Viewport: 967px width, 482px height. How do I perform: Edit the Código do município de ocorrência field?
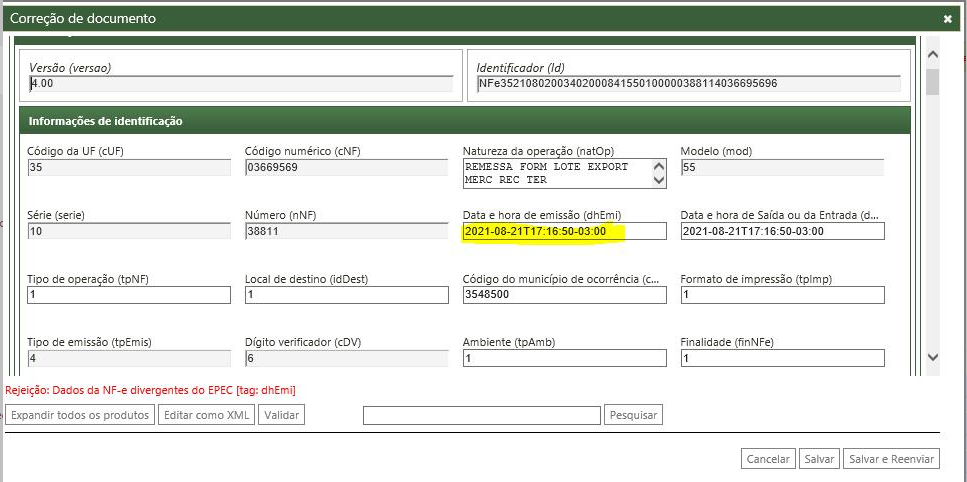click(x=564, y=295)
